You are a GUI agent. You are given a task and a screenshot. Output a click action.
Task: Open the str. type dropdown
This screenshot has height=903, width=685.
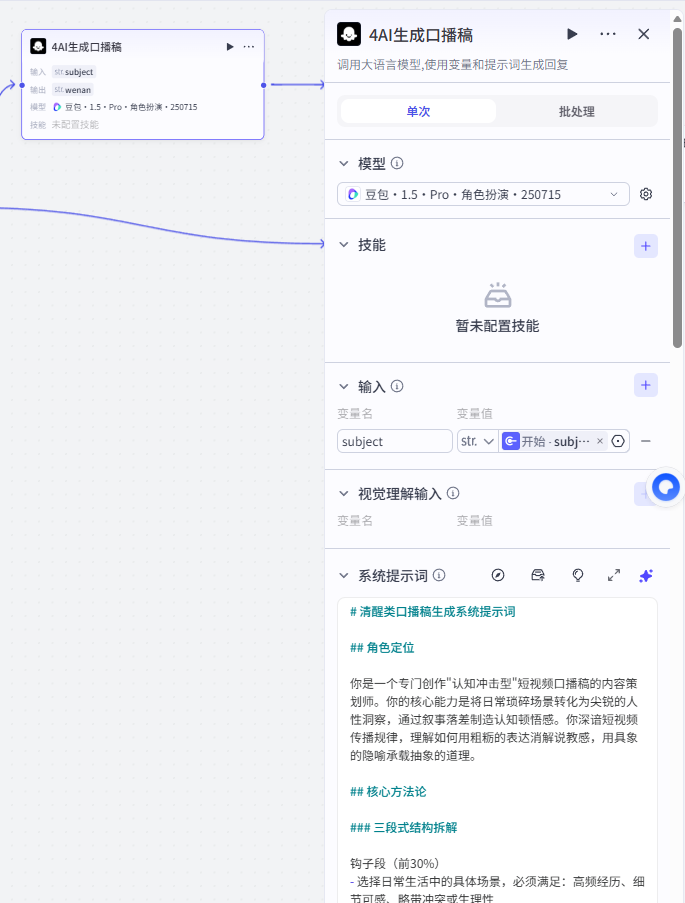click(478, 441)
